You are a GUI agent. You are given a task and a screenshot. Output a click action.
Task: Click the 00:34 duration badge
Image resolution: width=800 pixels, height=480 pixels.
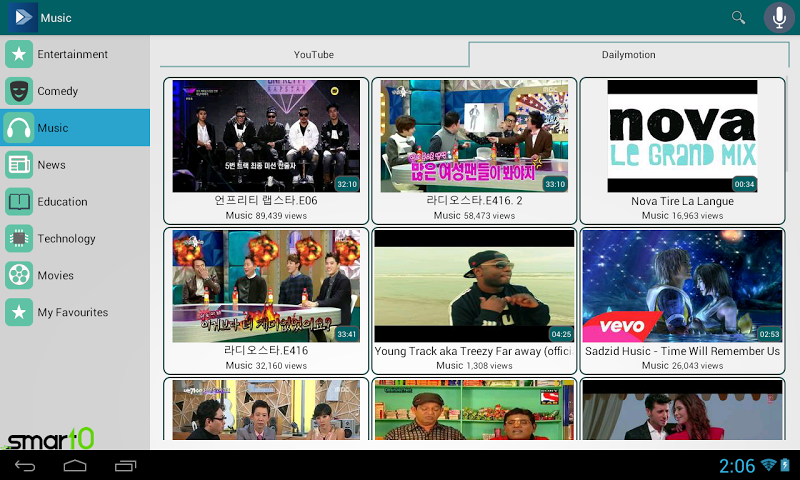point(744,184)
